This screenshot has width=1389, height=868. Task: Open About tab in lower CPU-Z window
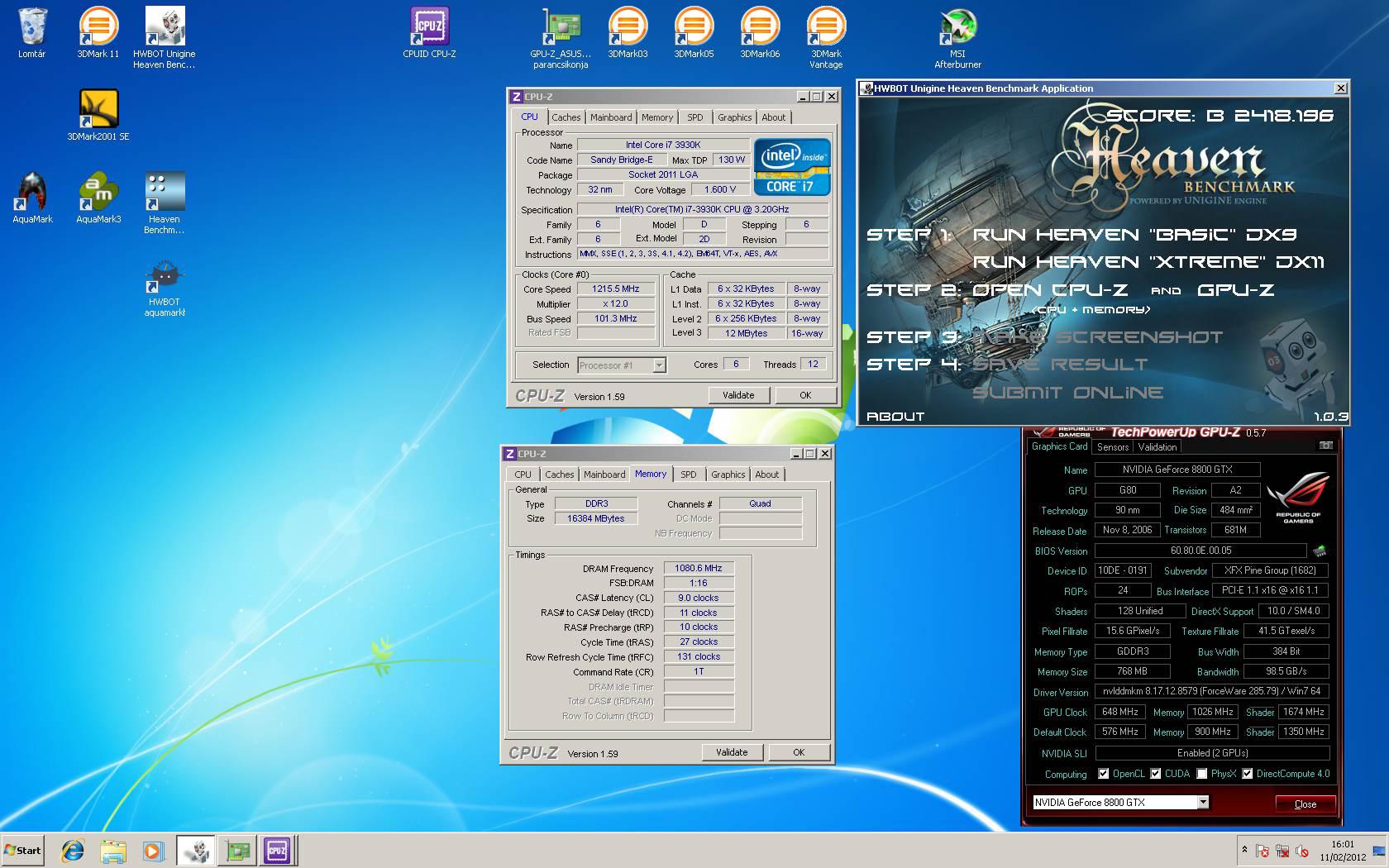tap(766, 475)
